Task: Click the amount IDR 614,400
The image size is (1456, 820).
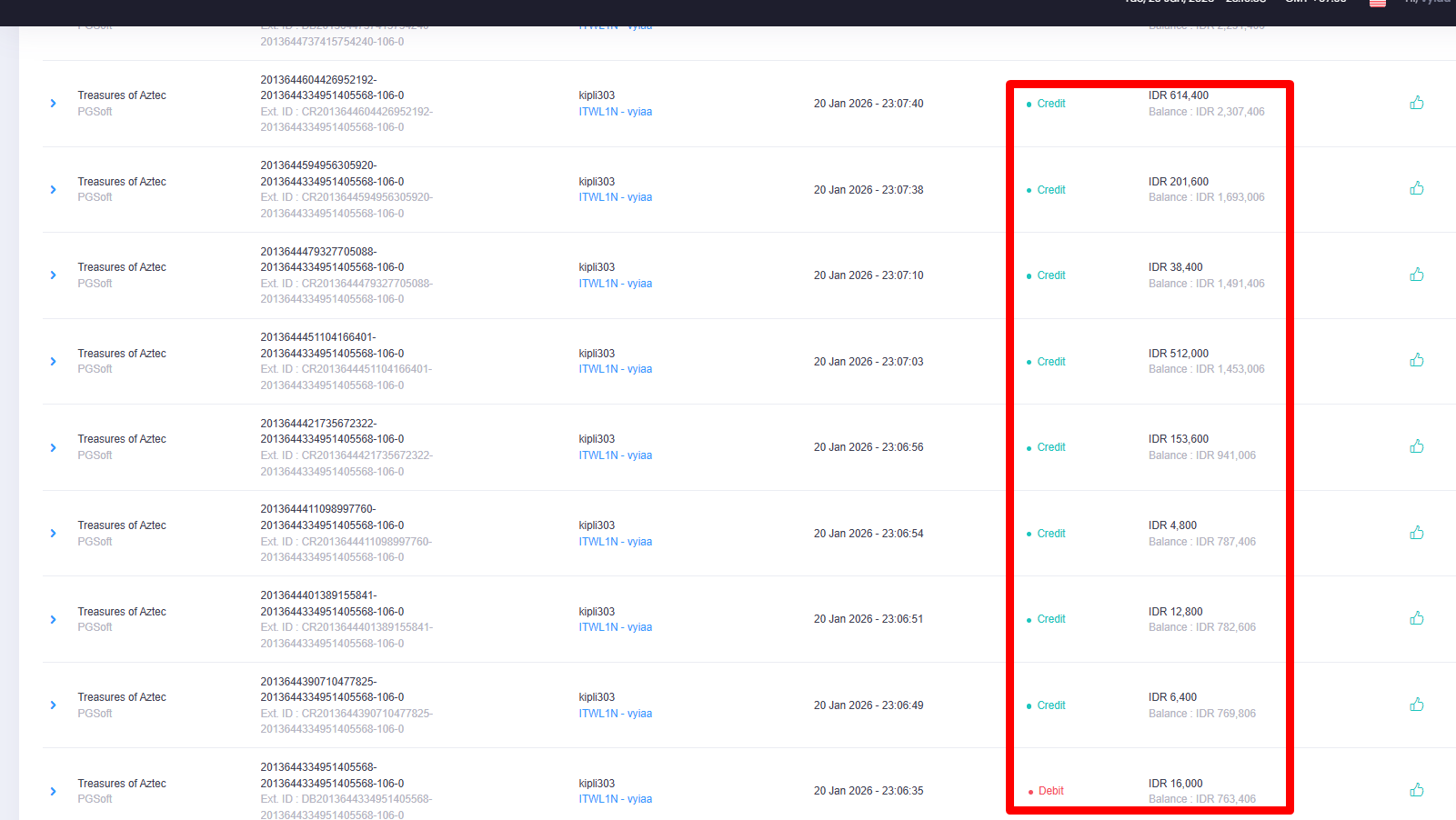Action: coord(1179,95)
